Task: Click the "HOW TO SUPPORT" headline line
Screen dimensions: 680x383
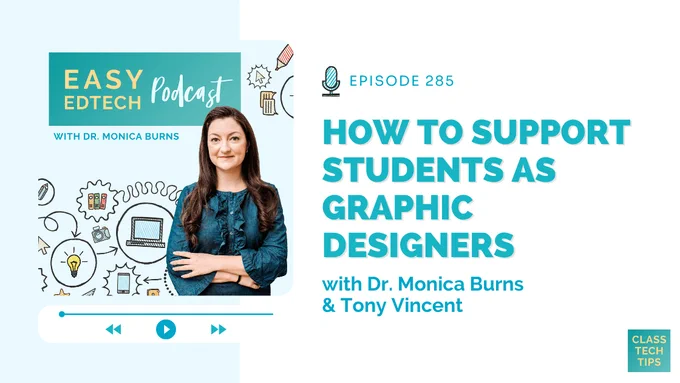Action: tap(476, 132)
